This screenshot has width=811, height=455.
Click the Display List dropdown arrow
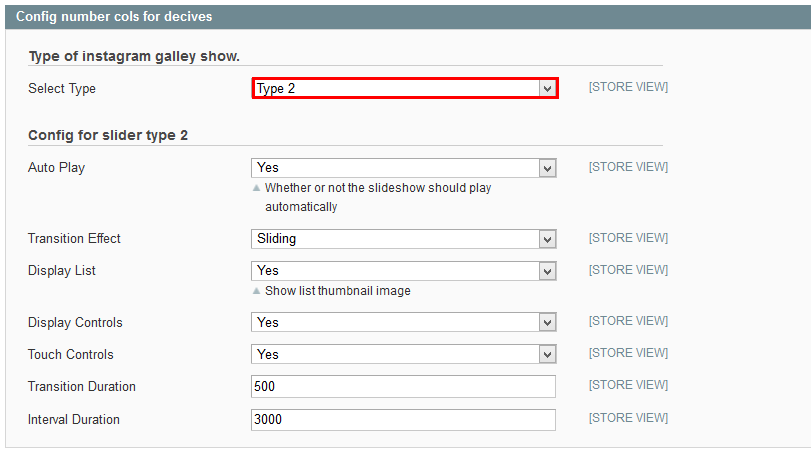point(547,271)
